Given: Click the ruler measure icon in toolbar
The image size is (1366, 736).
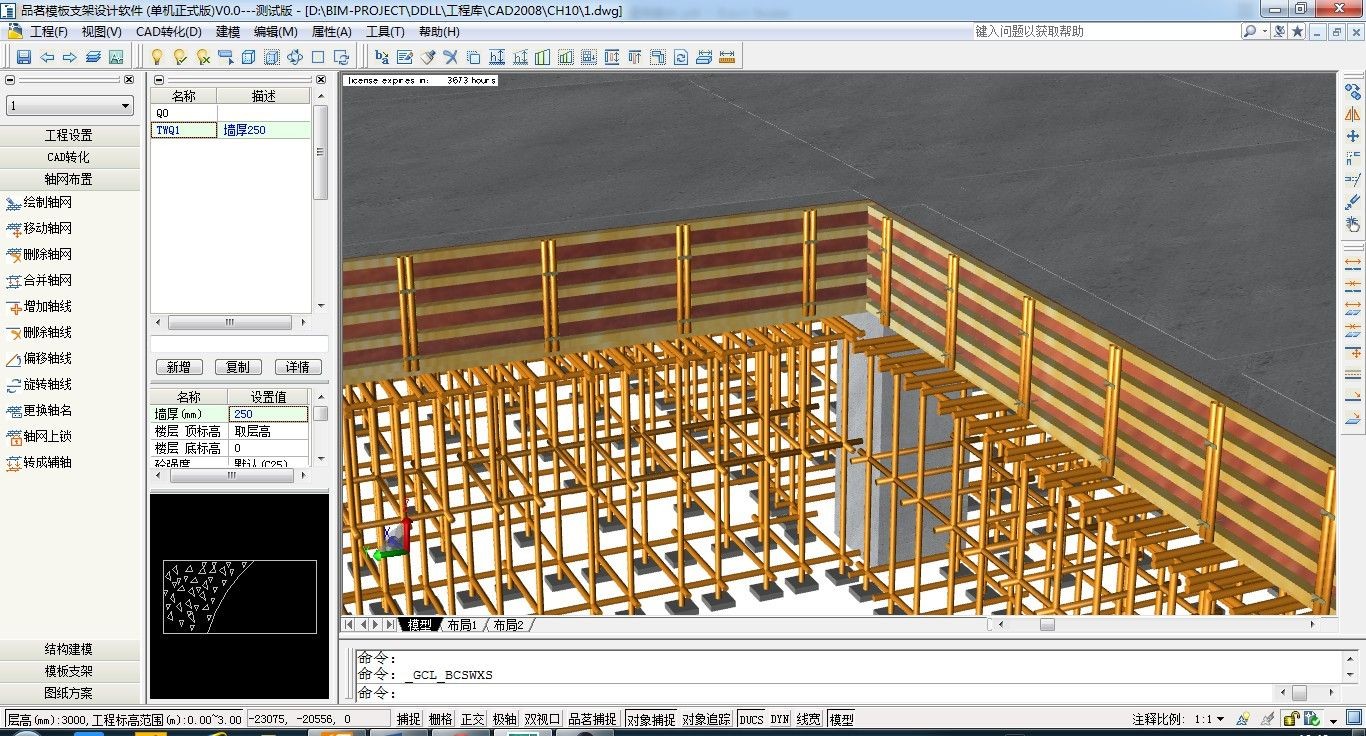Looking at the screenshot, I should (x=727, y=57).
